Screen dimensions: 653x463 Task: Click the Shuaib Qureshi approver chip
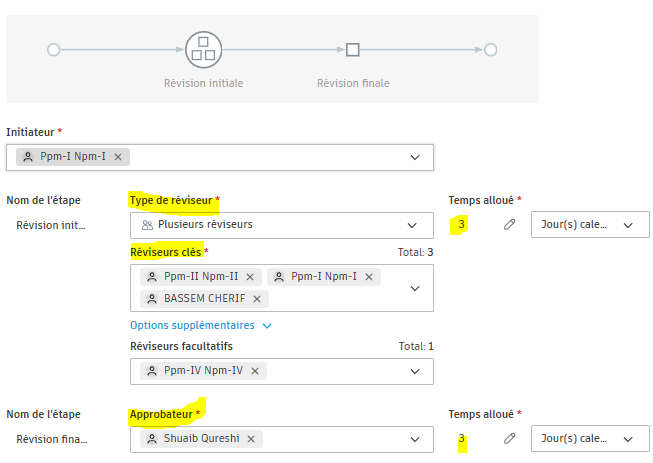pyautogui.click(x=201, y=439)
